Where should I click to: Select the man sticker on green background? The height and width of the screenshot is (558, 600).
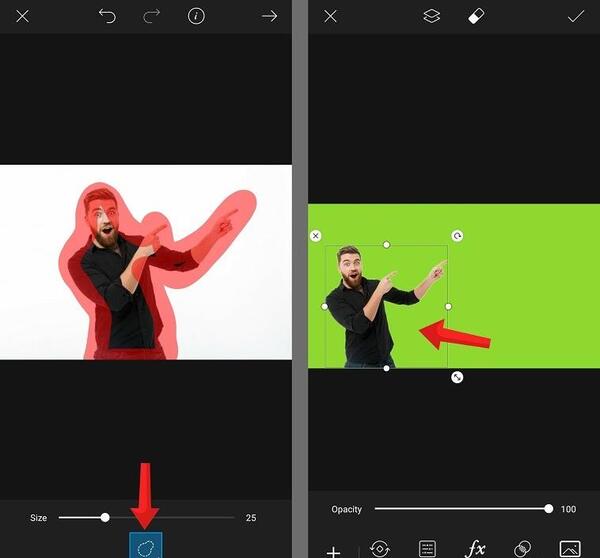[x=386, y=307]
